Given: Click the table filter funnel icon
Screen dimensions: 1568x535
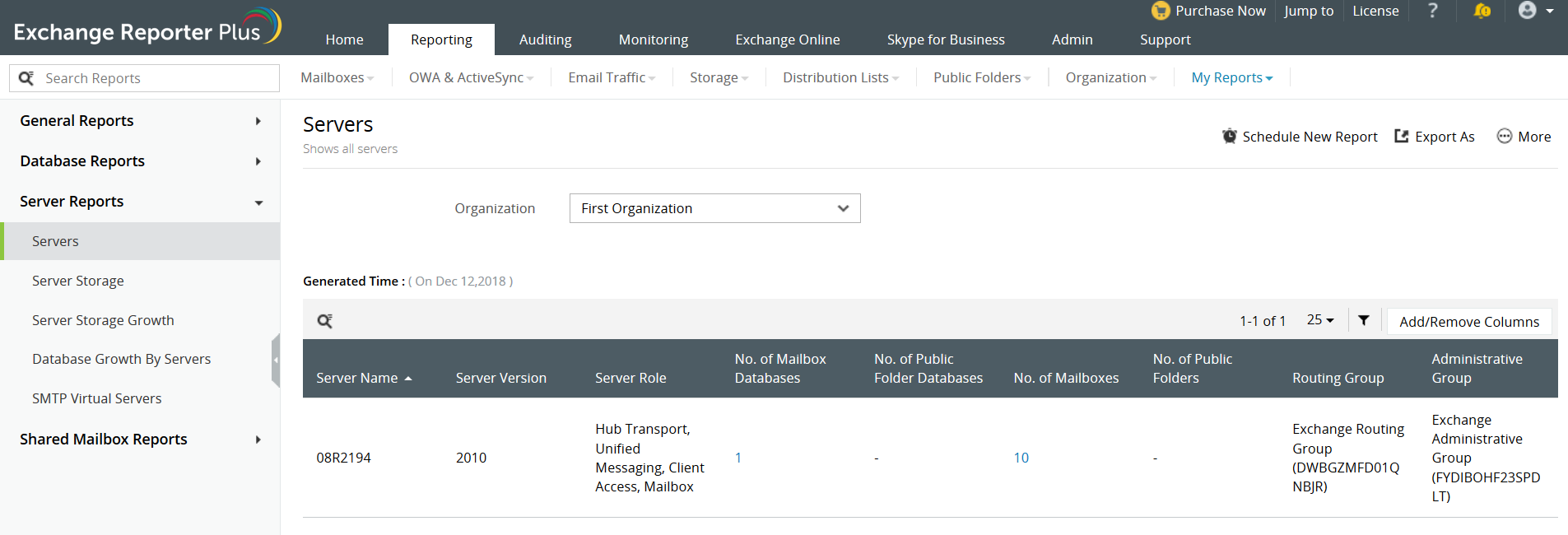Looking at the screenshot, I should [x=1364, y=320].
